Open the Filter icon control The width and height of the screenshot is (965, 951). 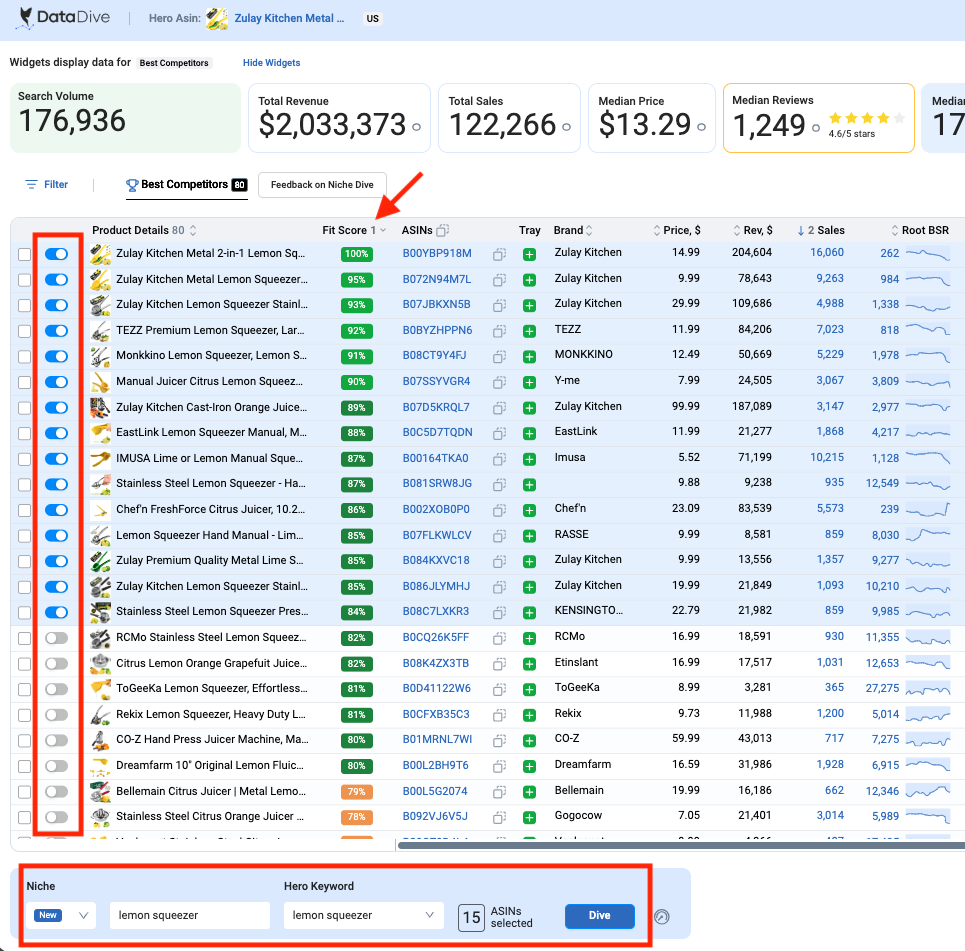(x=31, y=184)
